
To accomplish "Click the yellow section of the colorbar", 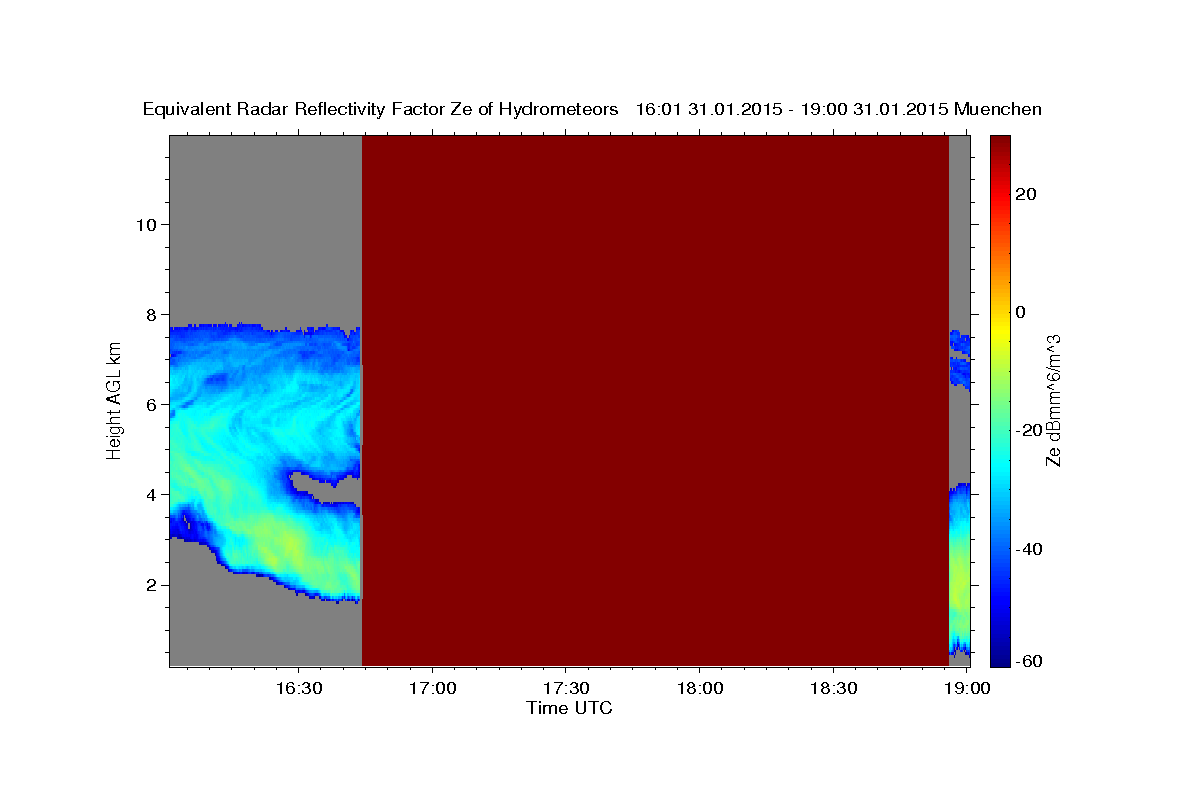I will pos(1001,330).
